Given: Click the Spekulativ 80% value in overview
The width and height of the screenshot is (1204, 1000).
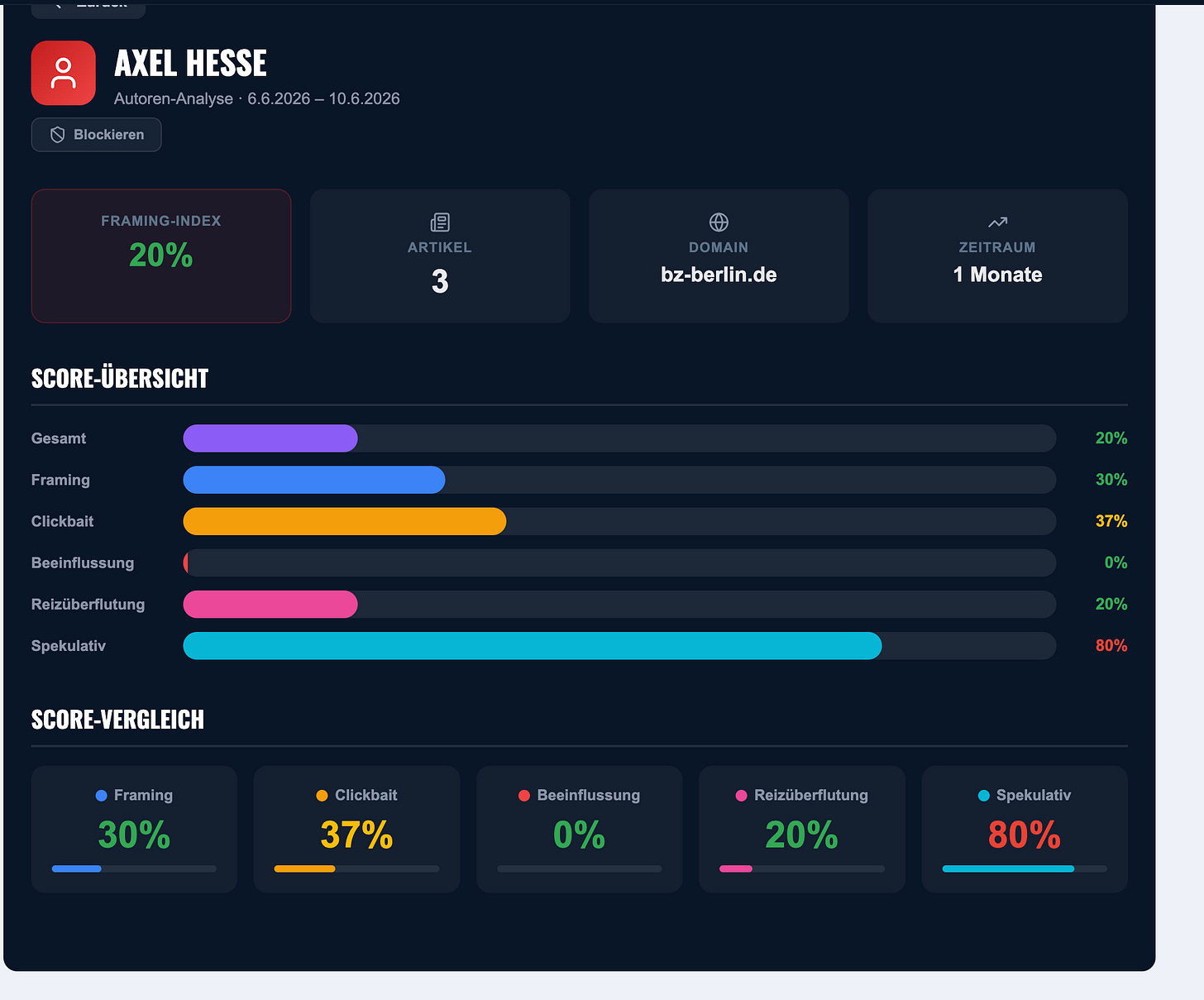Looking at the screenshot, I should (x=1111, y=645).
